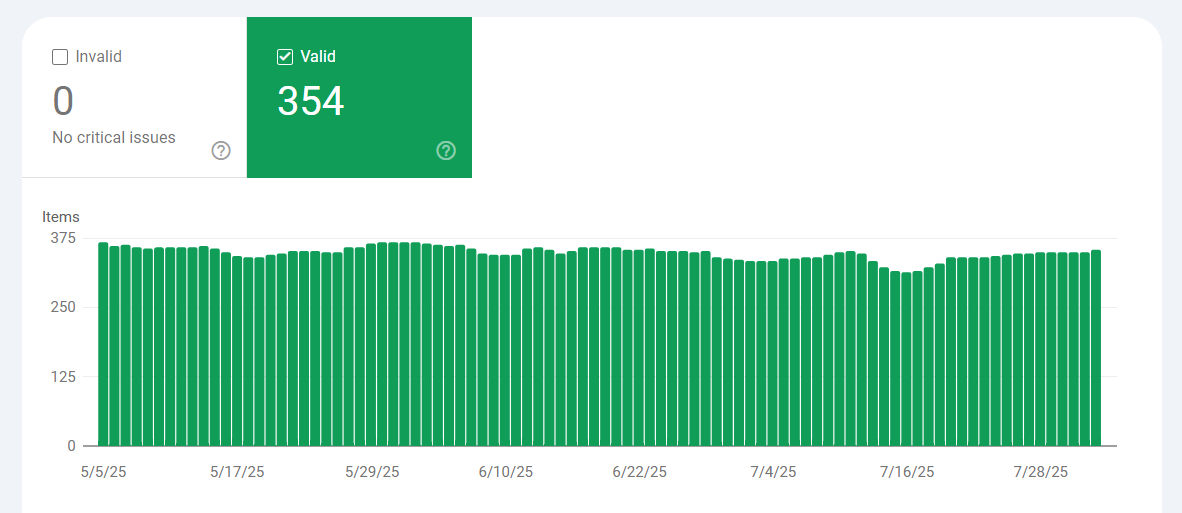This screenshot has height=513, width=1182.
Task: Click the bar above 6/22/25
Action: pos(638,348)
